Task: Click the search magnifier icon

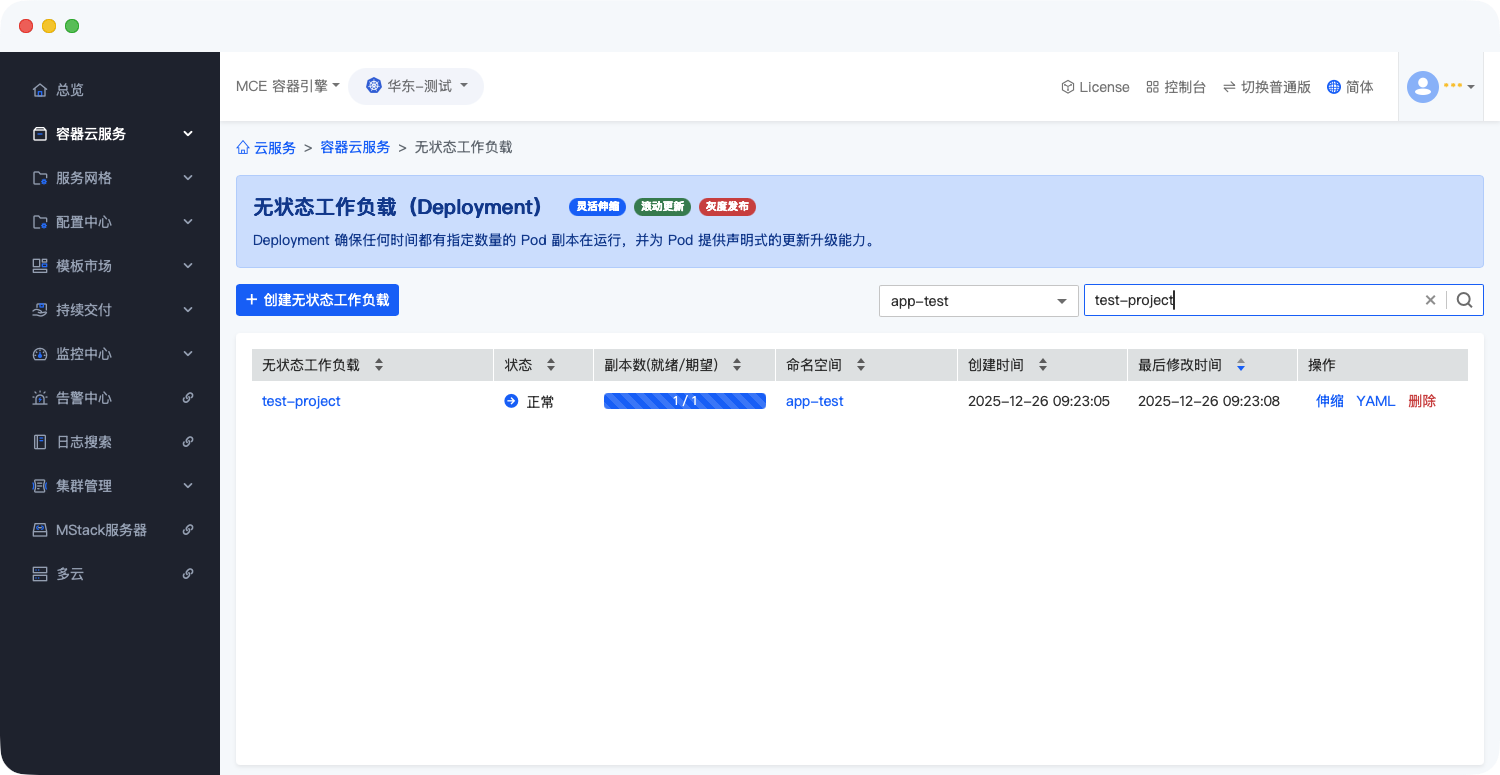Action: (1464, 300)
